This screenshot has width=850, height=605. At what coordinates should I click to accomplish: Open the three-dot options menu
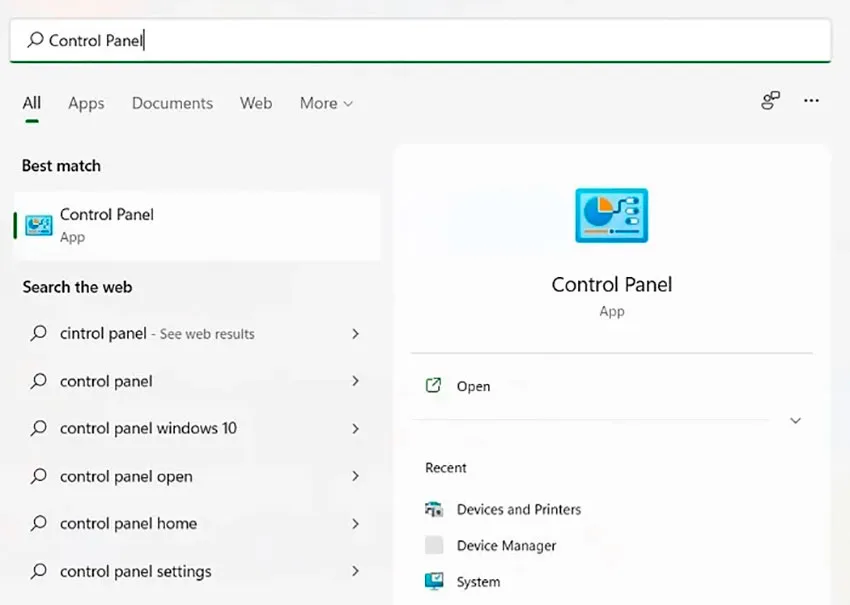[x=811, y=100]
